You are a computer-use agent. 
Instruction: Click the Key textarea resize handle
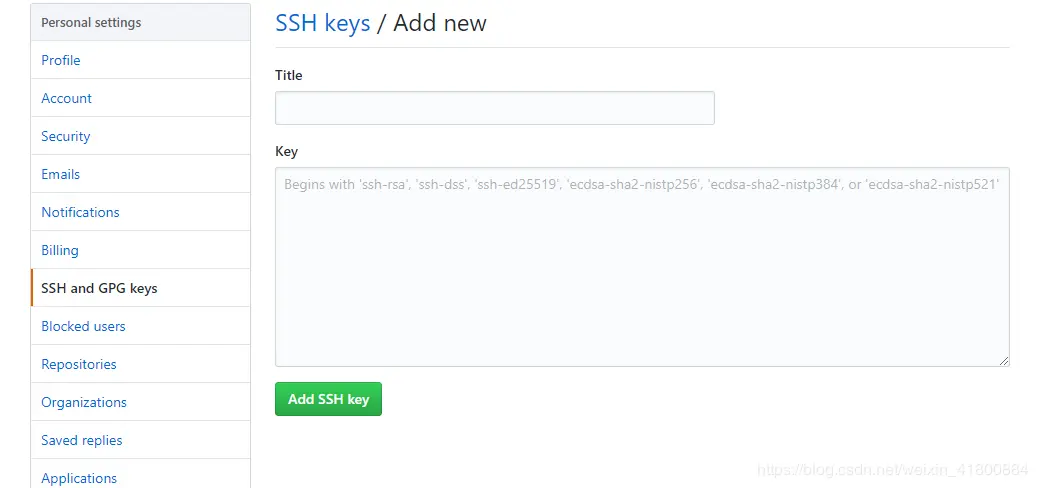[1004, 361]
